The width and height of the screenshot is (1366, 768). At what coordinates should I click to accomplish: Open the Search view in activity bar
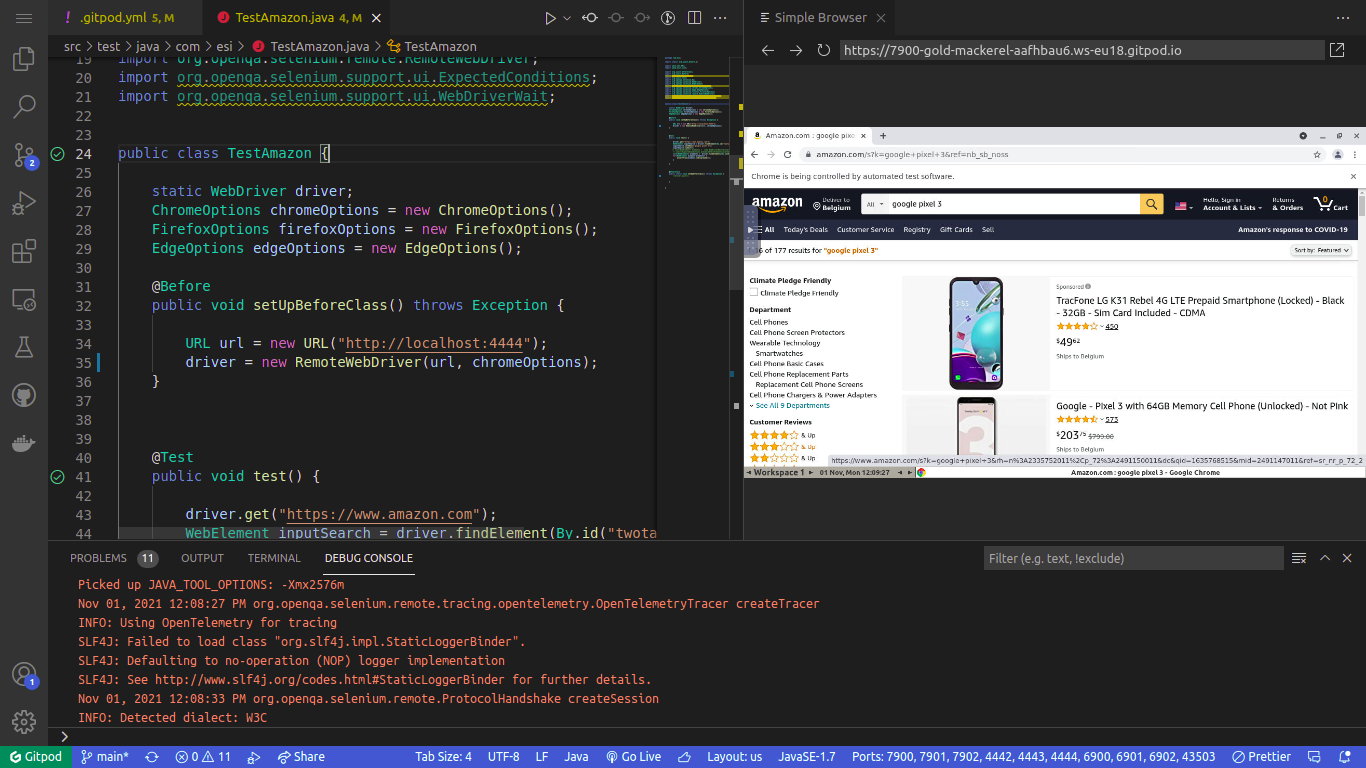pos(24,106)
